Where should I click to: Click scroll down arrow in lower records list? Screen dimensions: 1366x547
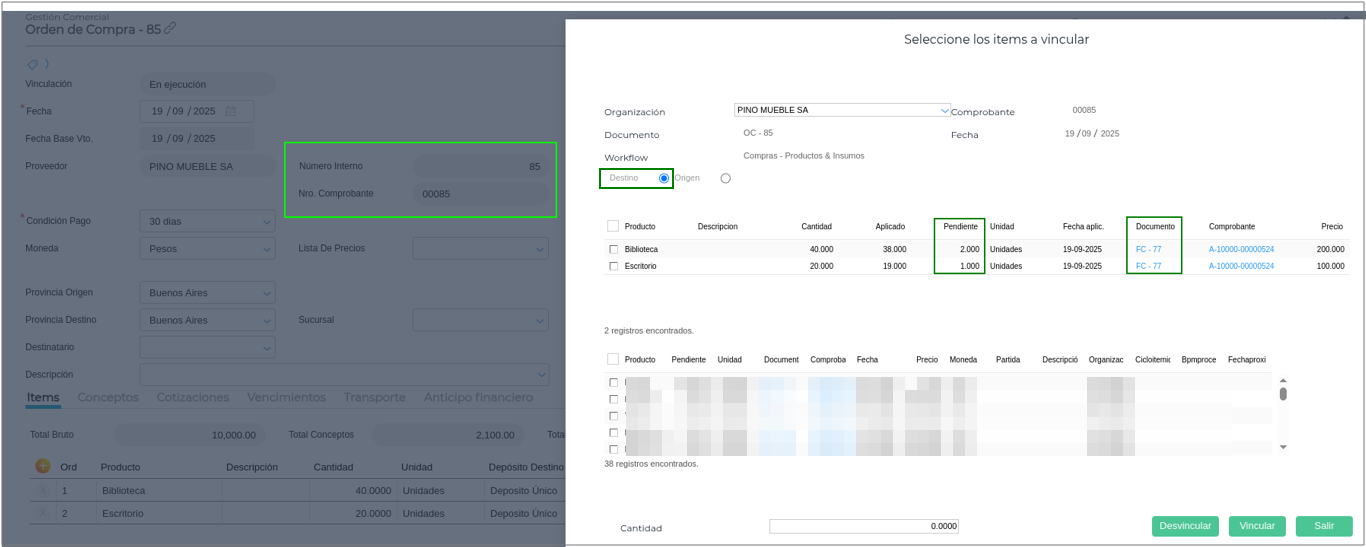coord(1283,447)
